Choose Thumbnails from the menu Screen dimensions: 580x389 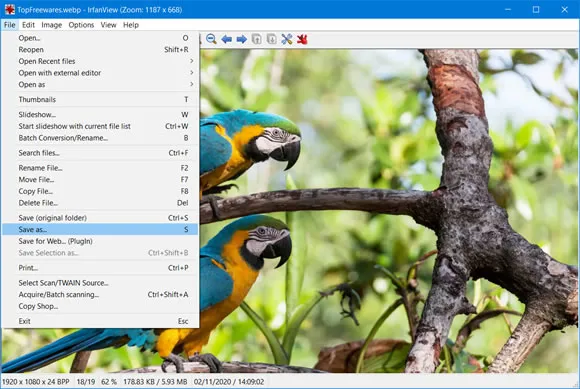click(x=100, y=99)
